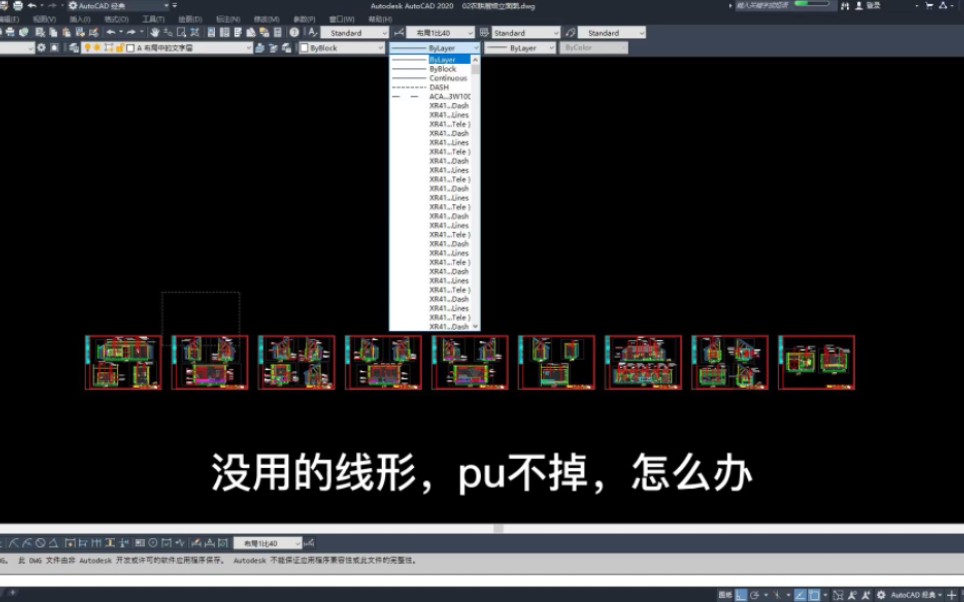This screenshot has height=602, width=964.
Task: Click the Pan hand icon
Action: (x=155, y=31)
